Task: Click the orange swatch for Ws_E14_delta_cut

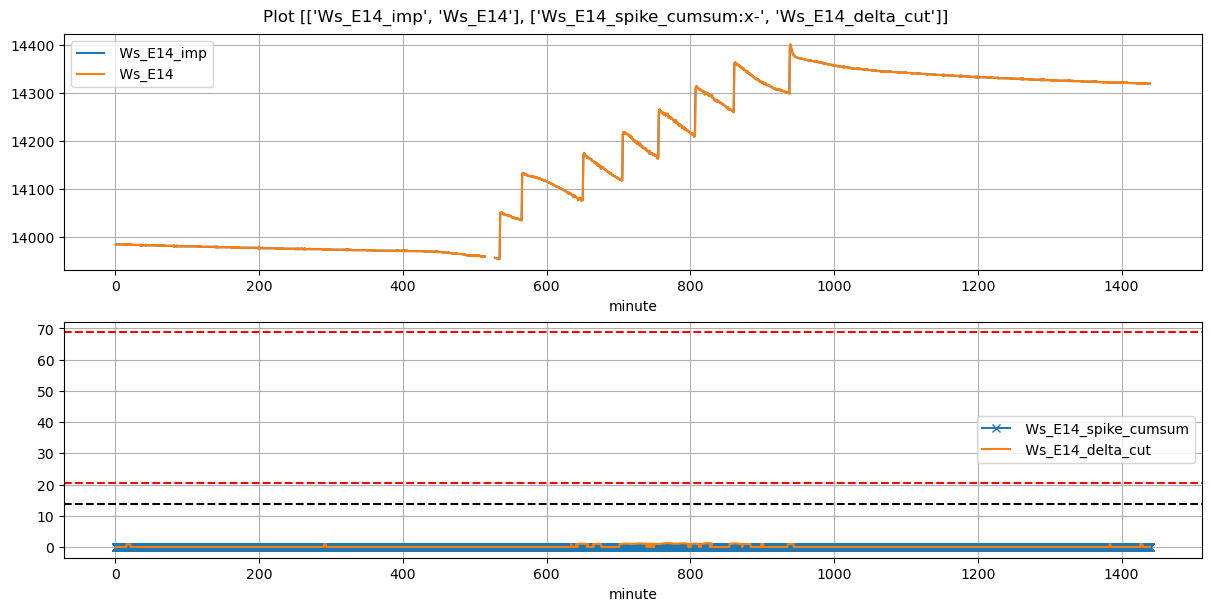Action: [x=996, y=449]
